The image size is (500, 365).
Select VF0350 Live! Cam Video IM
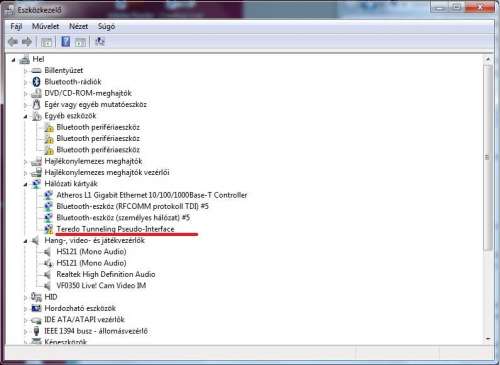101,286
